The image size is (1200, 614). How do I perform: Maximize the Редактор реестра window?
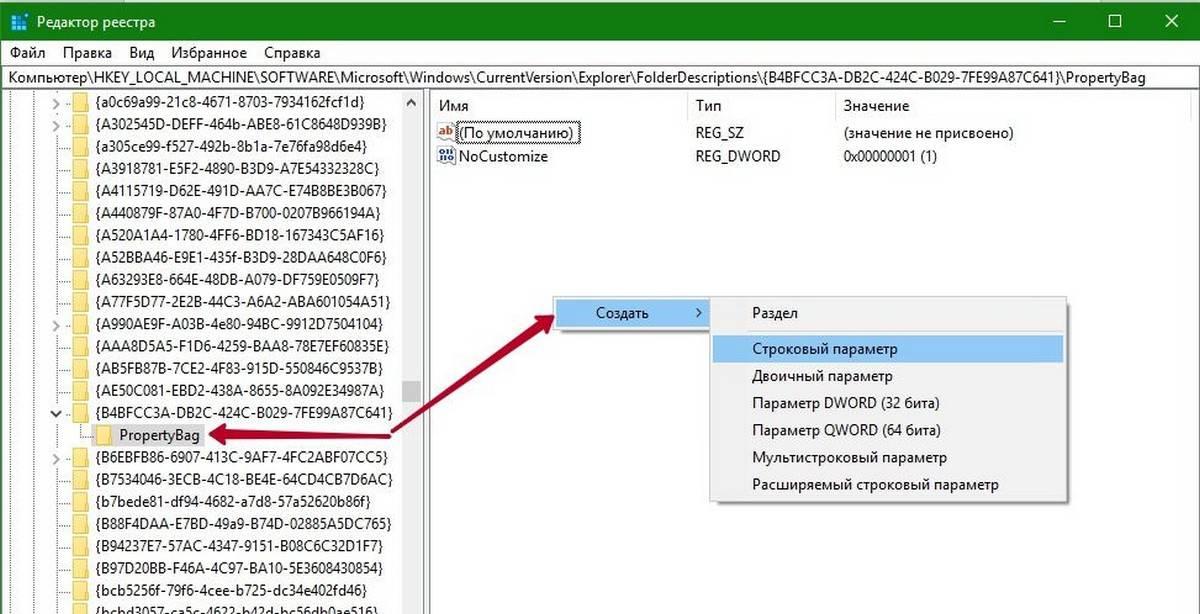[x=1115, y=21]
